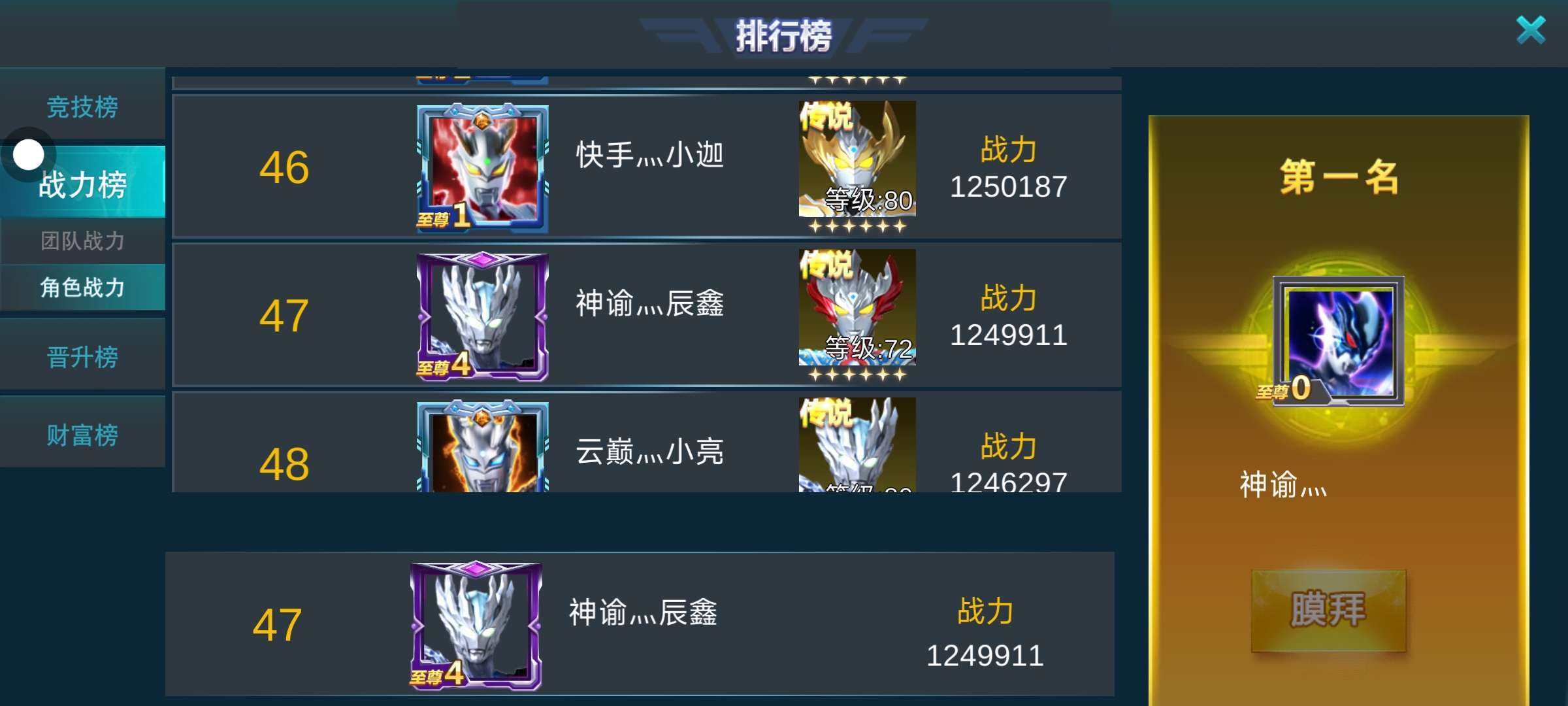1568x706 pixels.
Task: Open rank 46 player avatar 快手灬小迦
Action: point(482,168)
